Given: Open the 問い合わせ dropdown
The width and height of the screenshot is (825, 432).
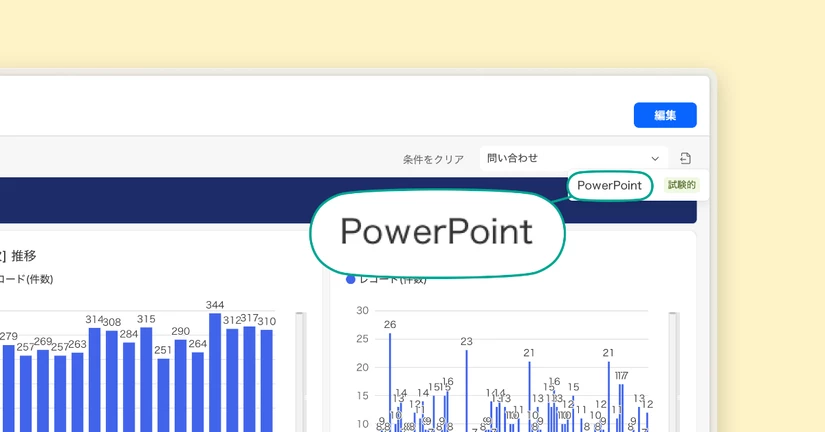Looking at the screenshot, I should 574,158.
